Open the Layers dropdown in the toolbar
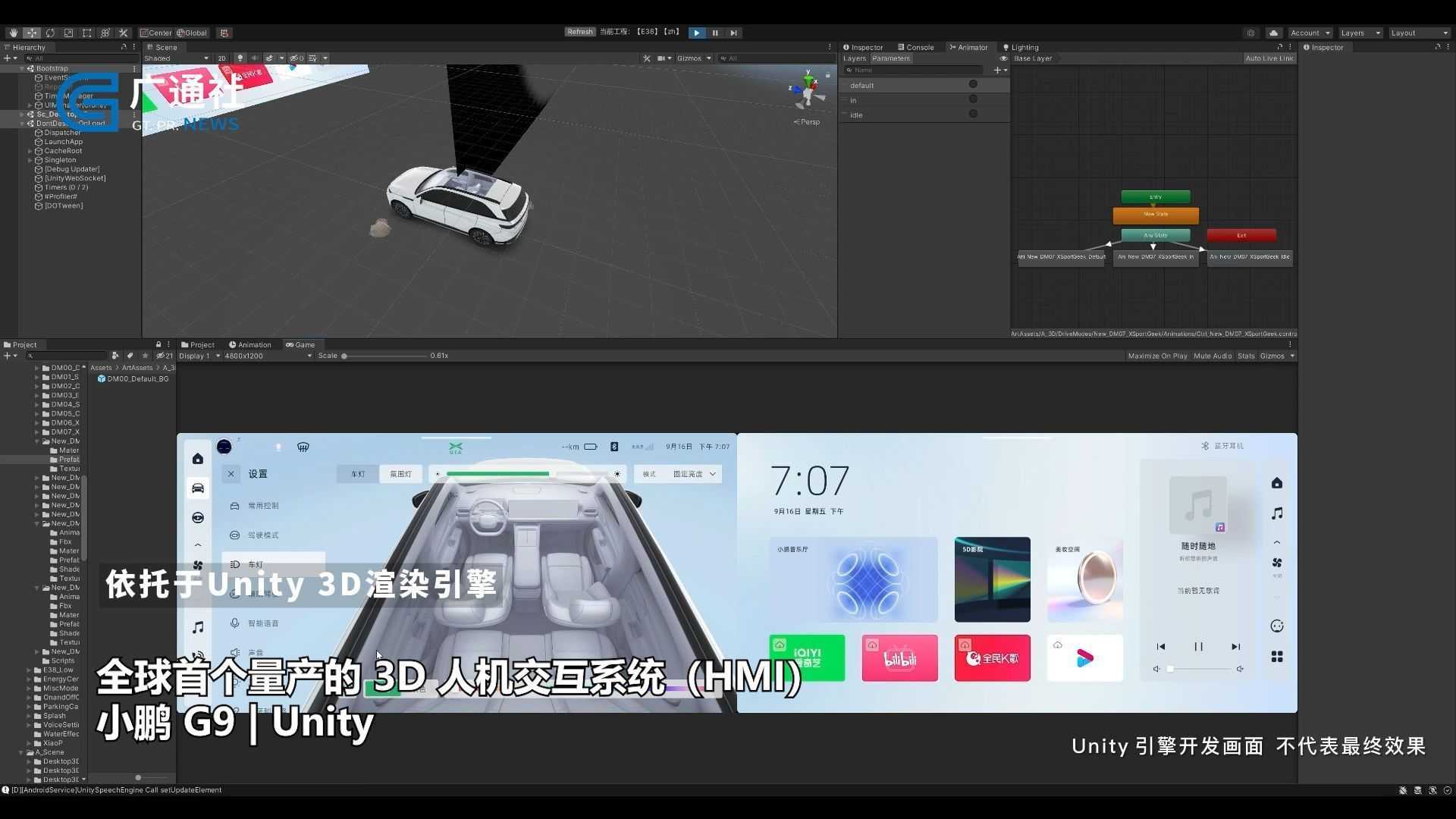The image size is (1456, 819). click(1360, 33)
